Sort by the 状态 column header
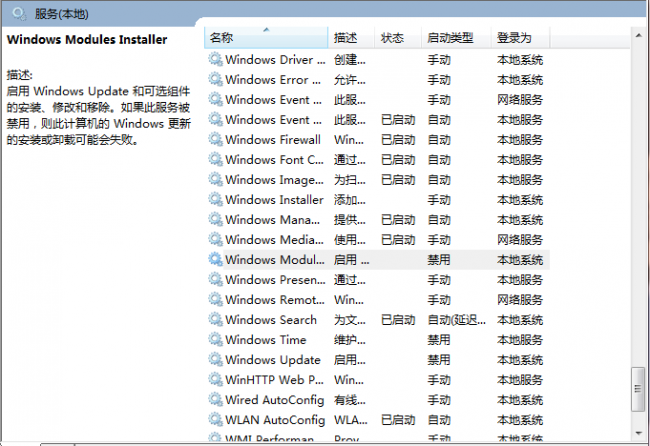 (x=398, y=38)
